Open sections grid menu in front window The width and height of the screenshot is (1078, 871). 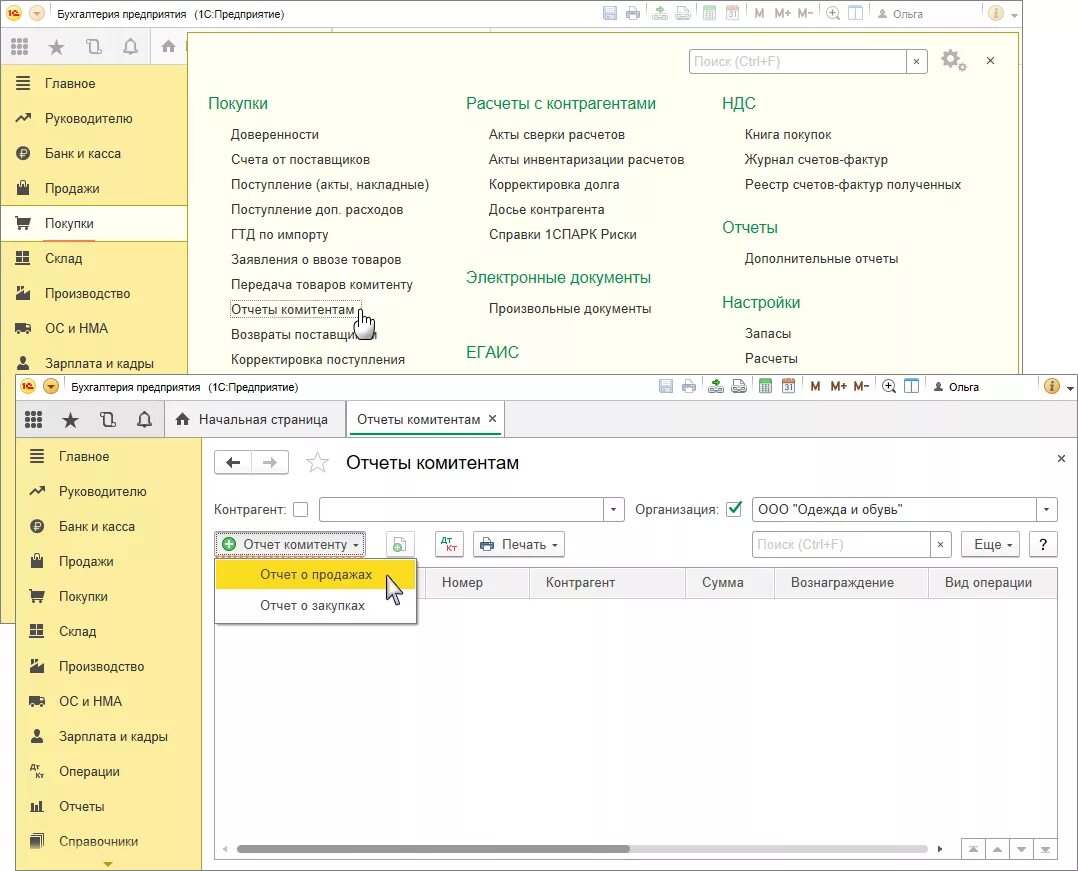(x=33, y=419)
